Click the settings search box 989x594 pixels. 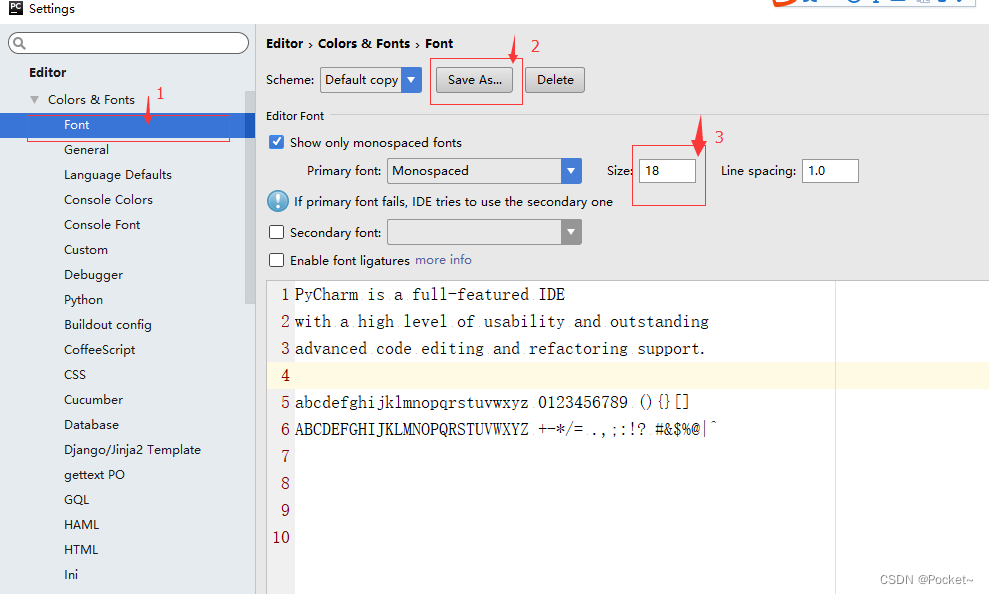tap(129, 43)
